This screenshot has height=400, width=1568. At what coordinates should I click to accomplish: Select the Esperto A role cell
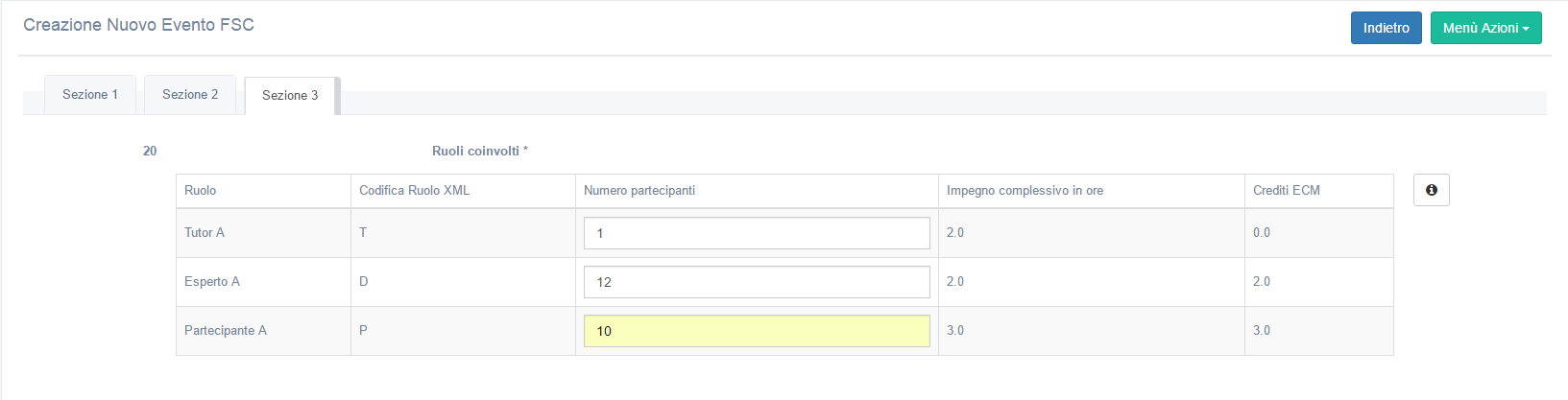click(212, 282)
